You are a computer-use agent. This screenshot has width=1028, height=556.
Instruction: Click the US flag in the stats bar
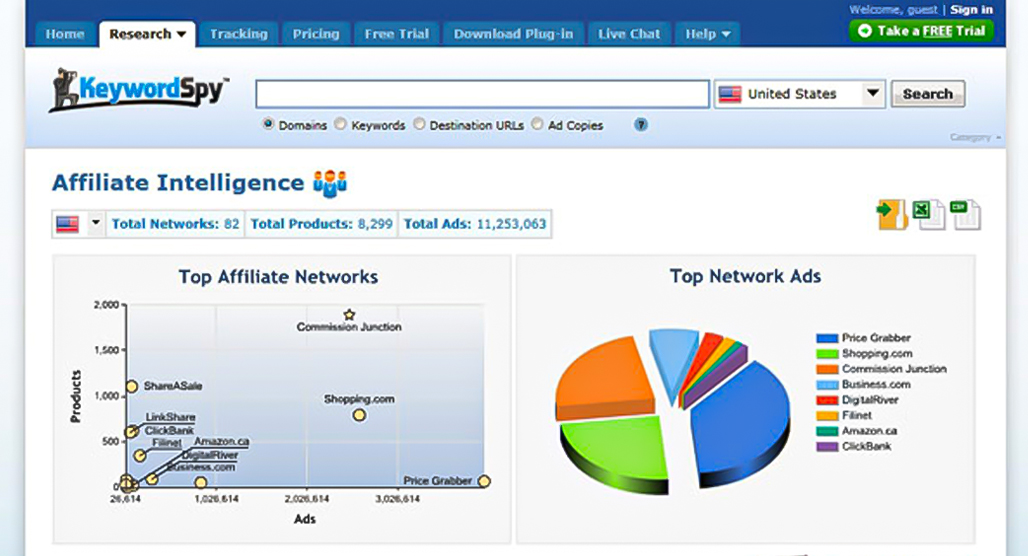[x=68, y=224]
